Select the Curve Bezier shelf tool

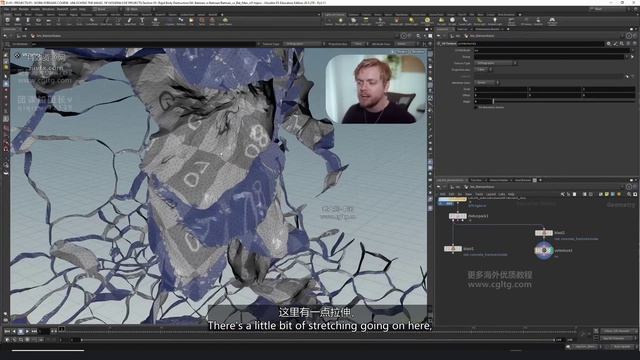(92, 20)
